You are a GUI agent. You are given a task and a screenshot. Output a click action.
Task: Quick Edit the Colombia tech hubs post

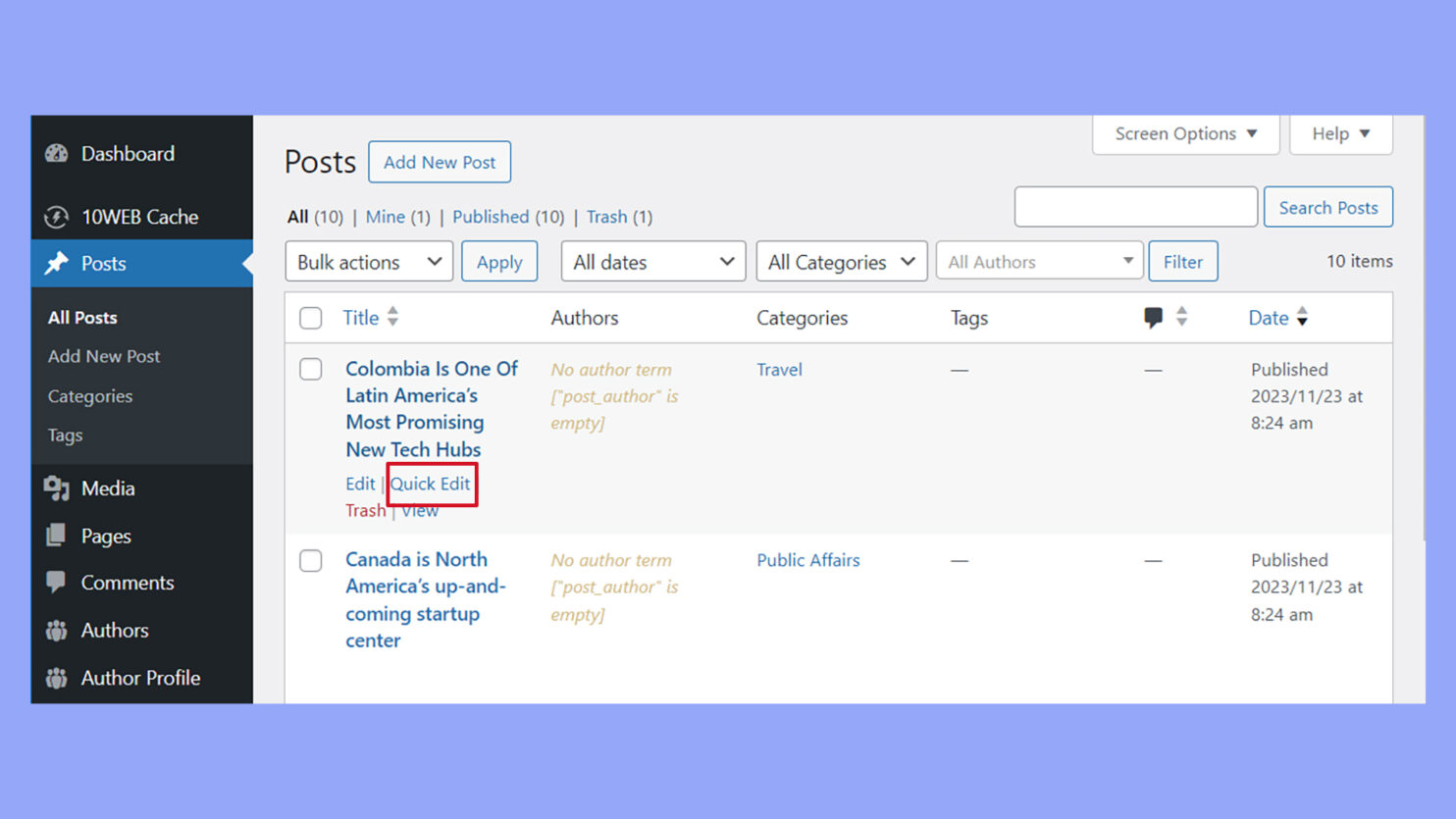point(432,484)
